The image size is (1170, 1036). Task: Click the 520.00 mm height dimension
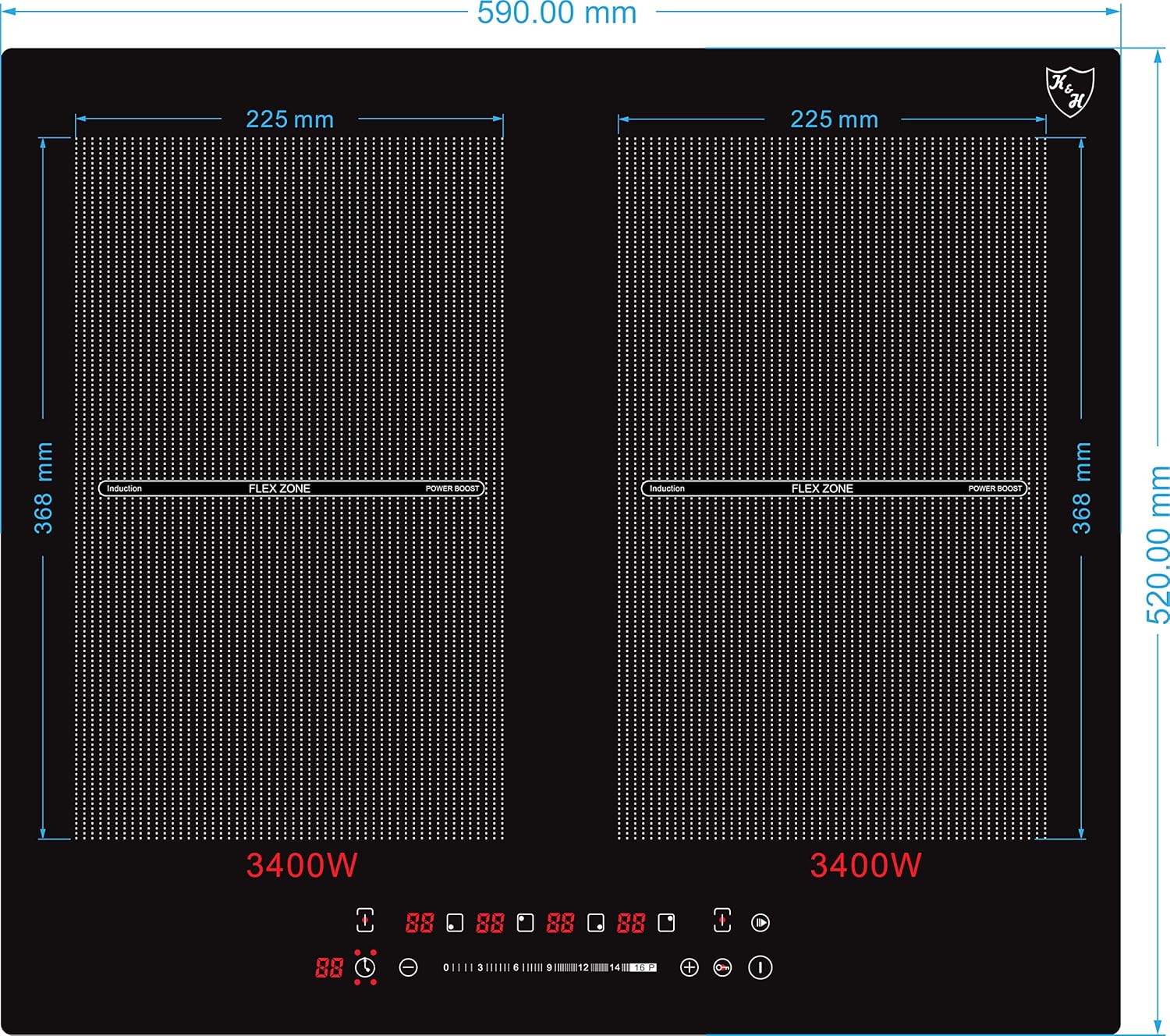click(x=1158, y=545)
